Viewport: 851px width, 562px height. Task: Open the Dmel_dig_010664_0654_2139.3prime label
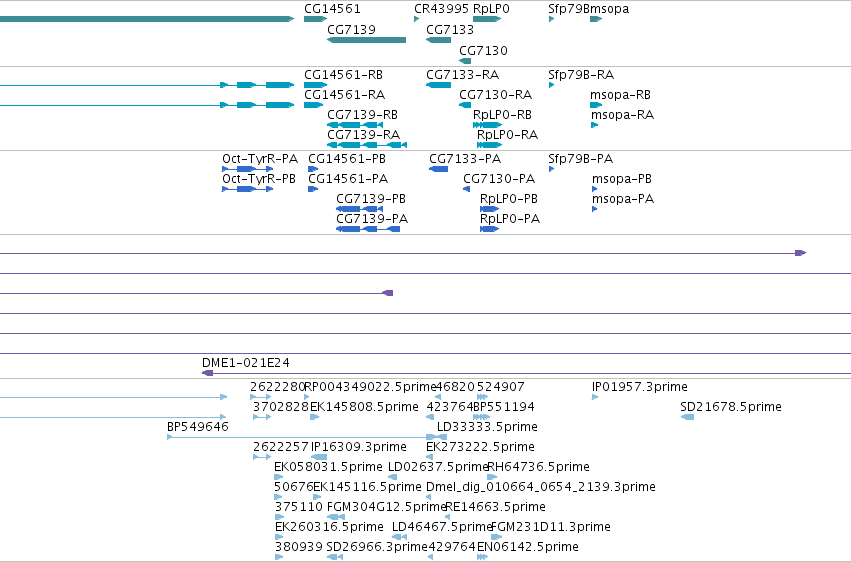coord(541,487)
